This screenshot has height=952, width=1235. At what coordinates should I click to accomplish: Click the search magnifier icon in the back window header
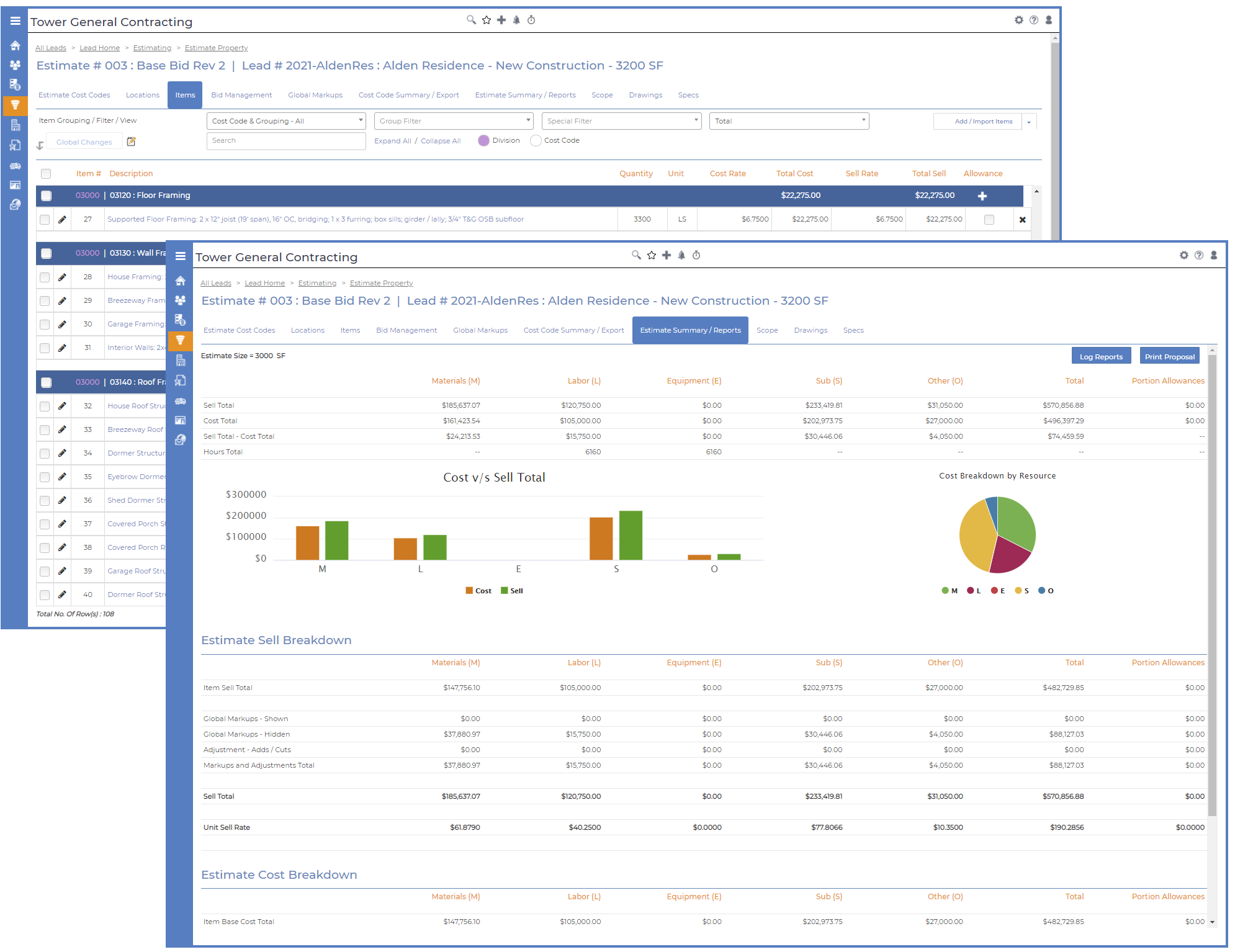pyautogui.click(x=471, y=20)
